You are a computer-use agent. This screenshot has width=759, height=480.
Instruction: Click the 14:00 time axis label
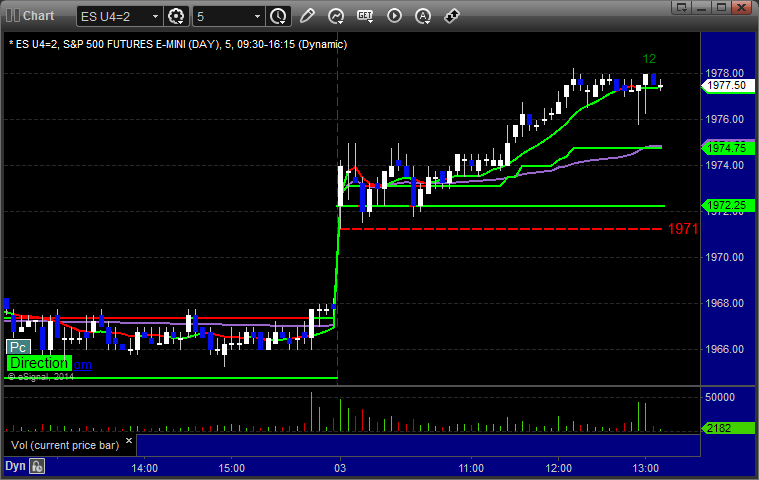(145, 468)
